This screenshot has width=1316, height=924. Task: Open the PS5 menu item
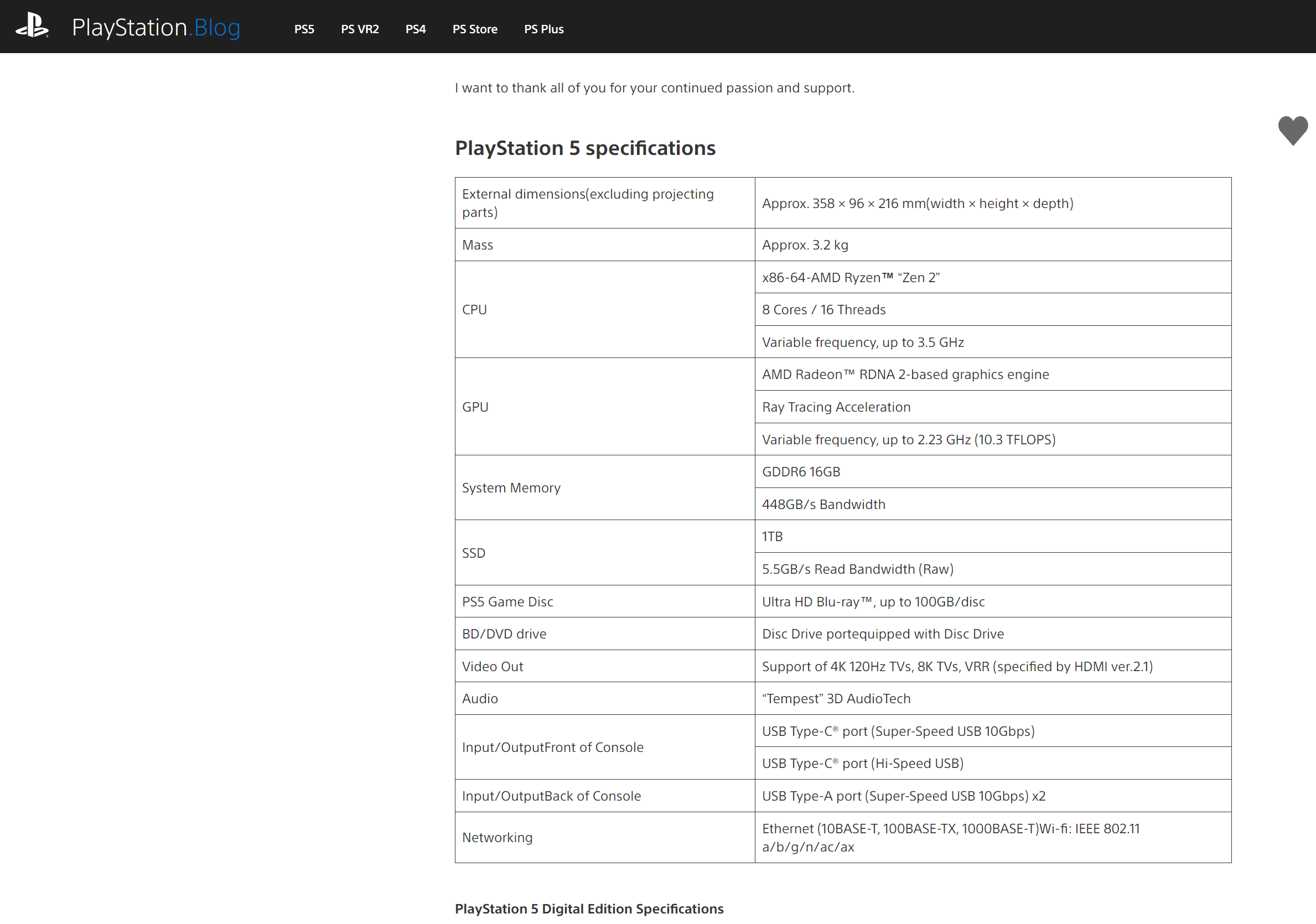click(304, 29)
